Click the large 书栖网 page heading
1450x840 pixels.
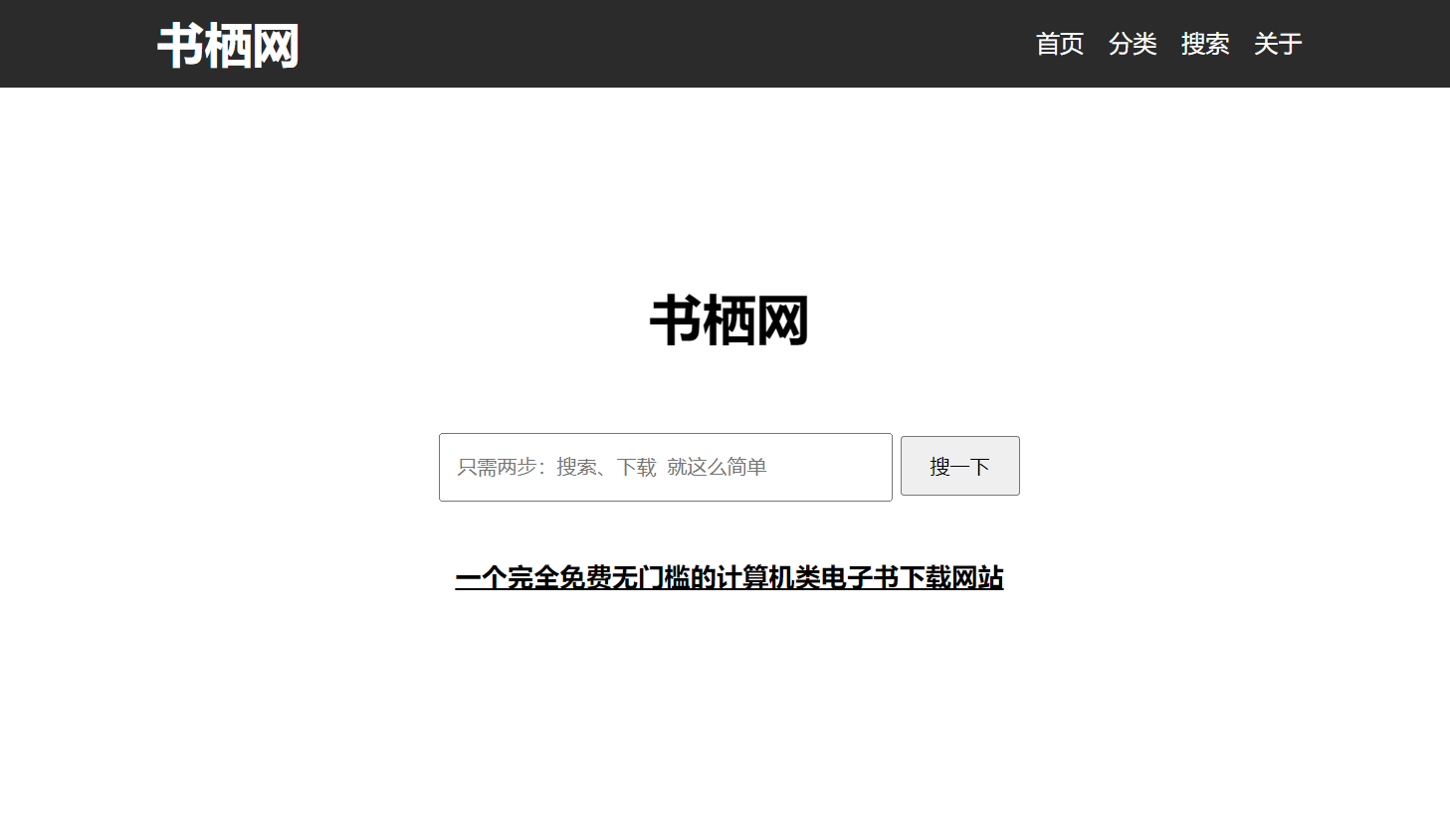(x=728, y=320)
